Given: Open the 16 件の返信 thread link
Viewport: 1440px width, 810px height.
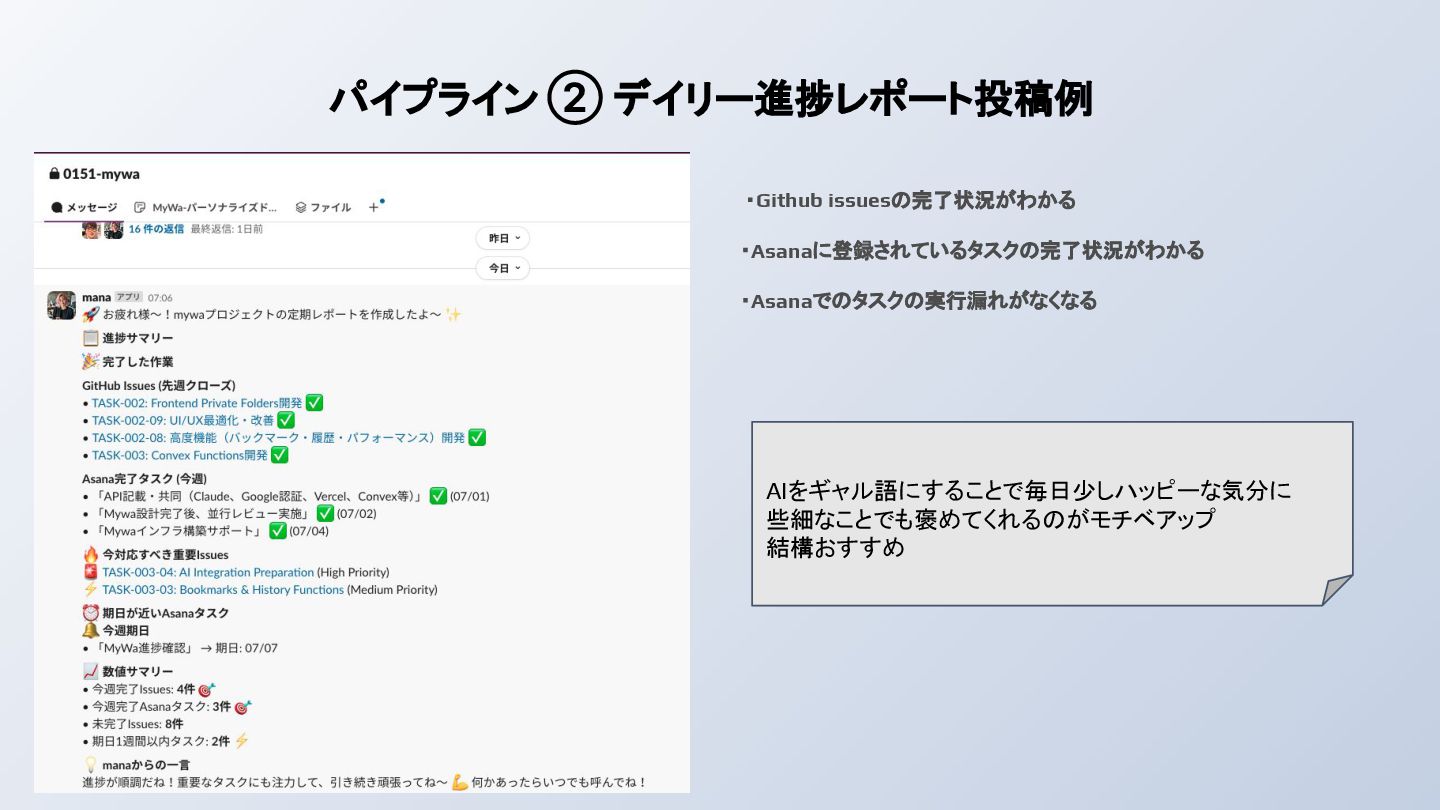Looking at the screenshot, I should (156, 229).
